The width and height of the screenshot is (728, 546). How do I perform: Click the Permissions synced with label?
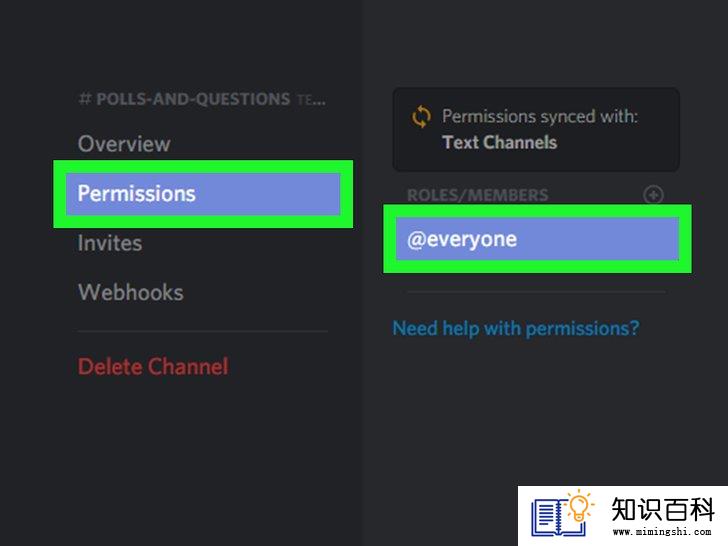coord(540,116)
